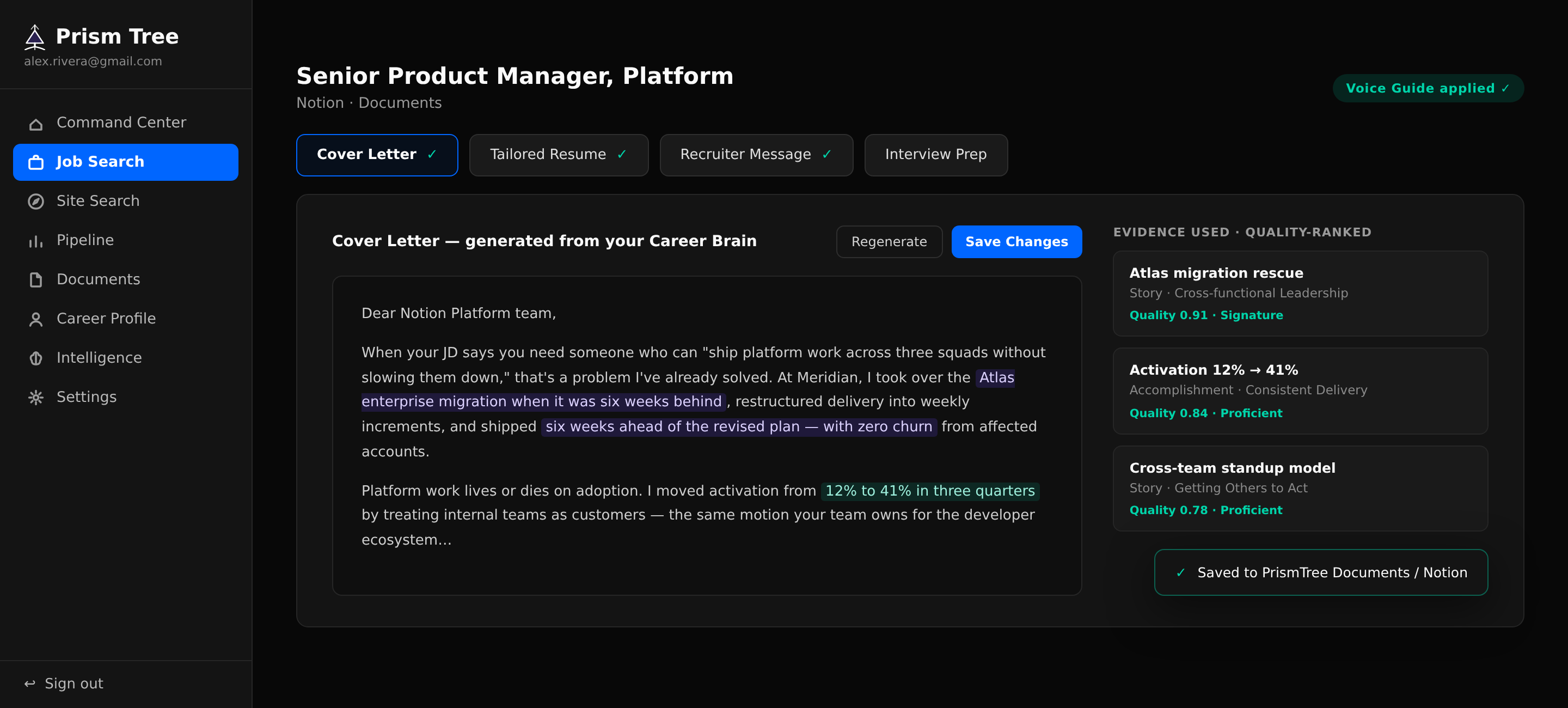This screenshot has height=708, width=1568.
Task: Open Career Profile from sidebar
Action: [x=125, y=319]
